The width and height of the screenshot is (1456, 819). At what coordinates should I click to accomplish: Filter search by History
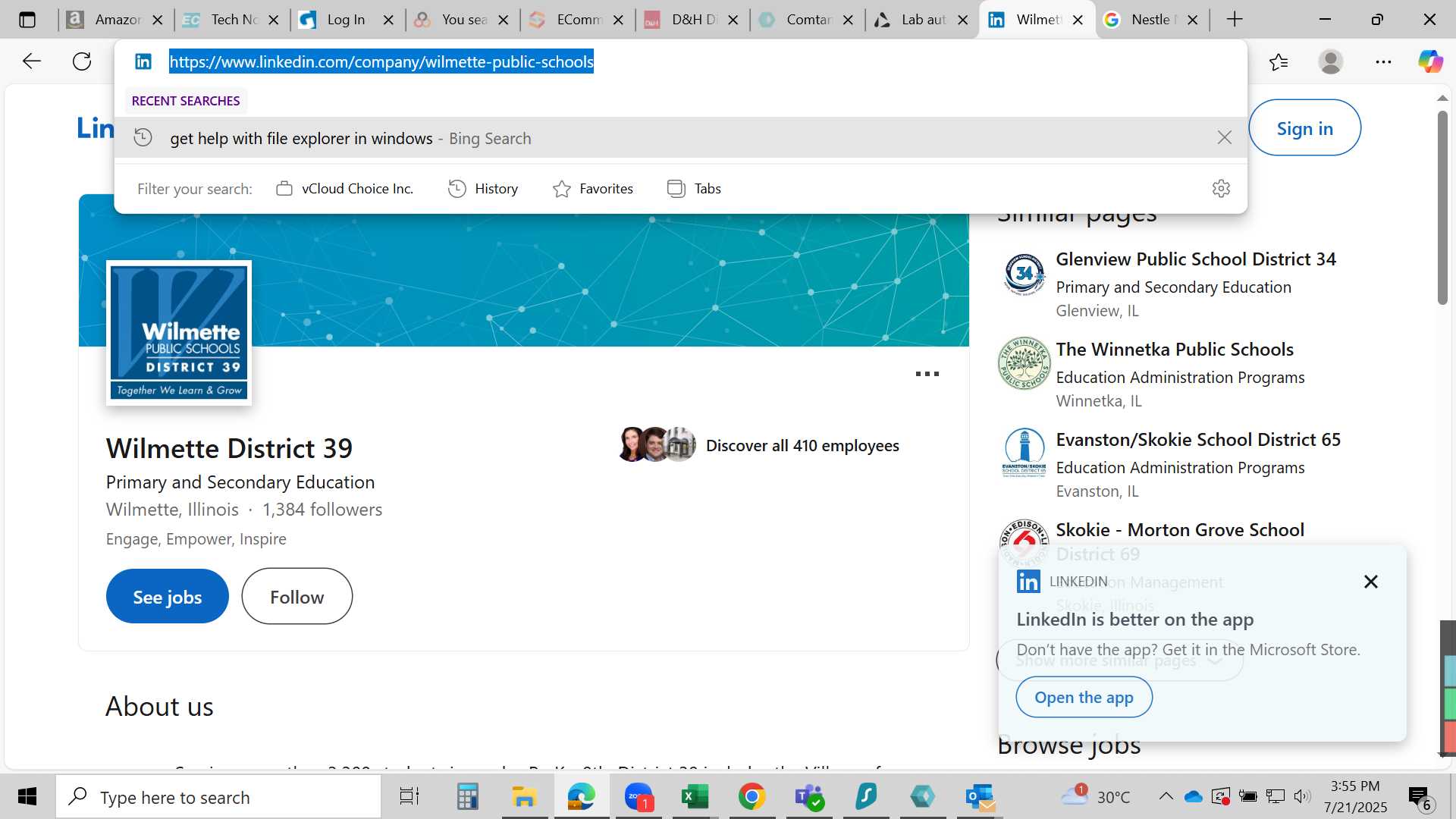tap(483, 189)
